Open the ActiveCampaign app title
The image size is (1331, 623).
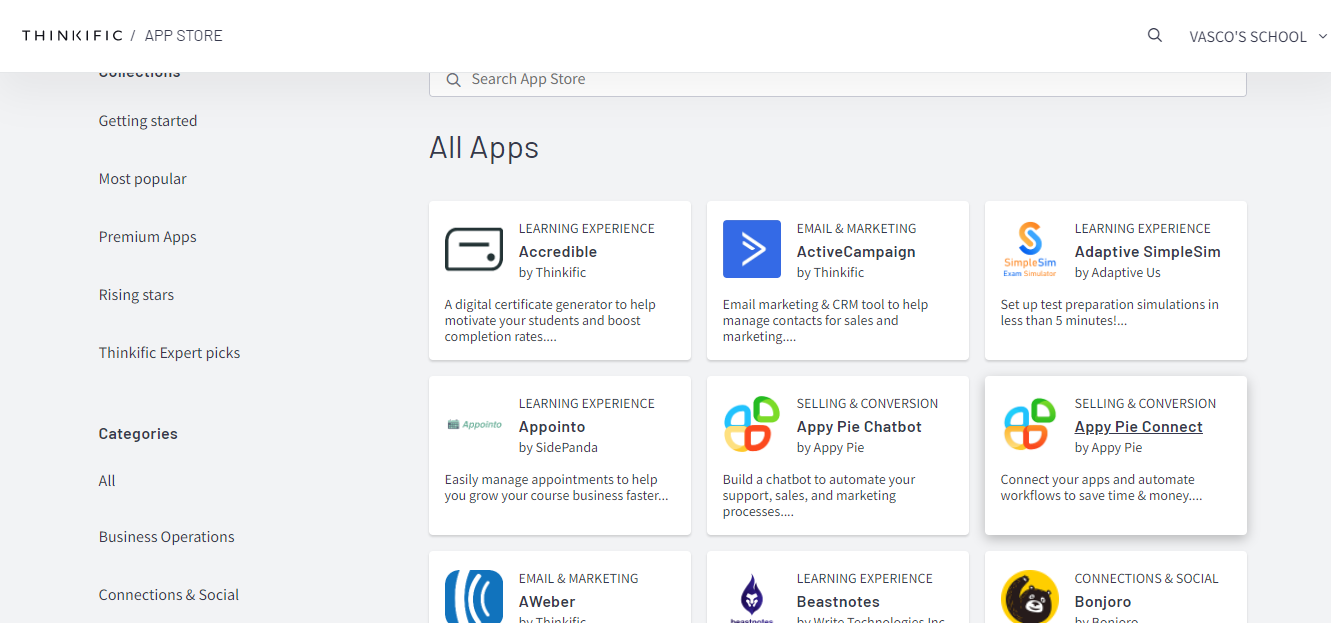[x=856, y=252]
